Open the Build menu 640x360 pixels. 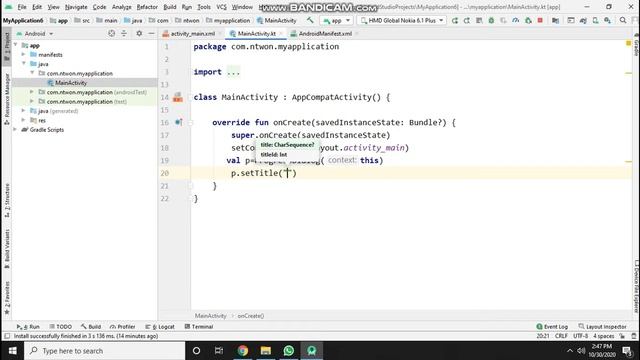(169, 7)
